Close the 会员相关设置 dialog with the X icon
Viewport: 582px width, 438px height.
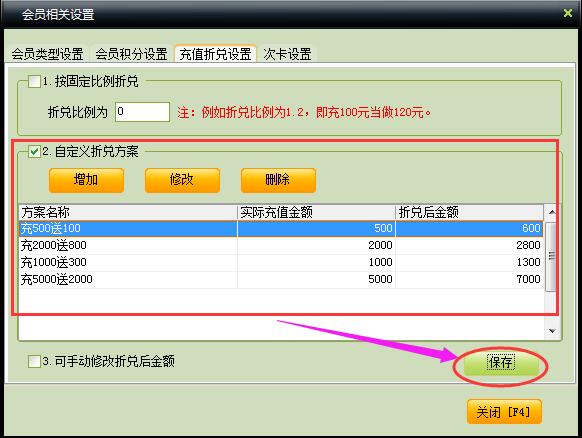pyautogui.click(x=568, y=13)
